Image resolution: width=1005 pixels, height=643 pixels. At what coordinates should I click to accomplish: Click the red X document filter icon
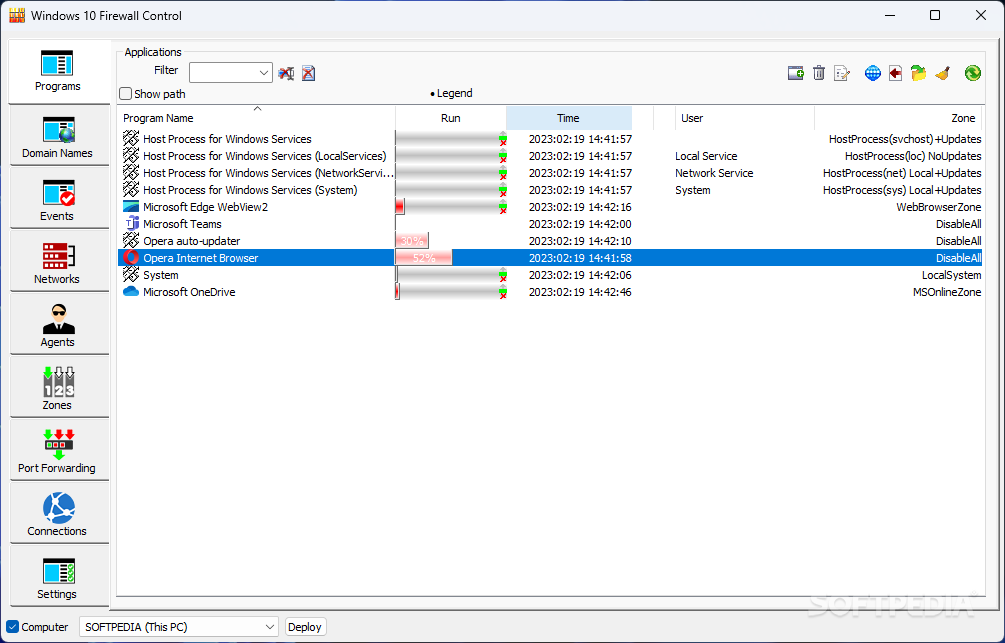[x=308, y=73]
